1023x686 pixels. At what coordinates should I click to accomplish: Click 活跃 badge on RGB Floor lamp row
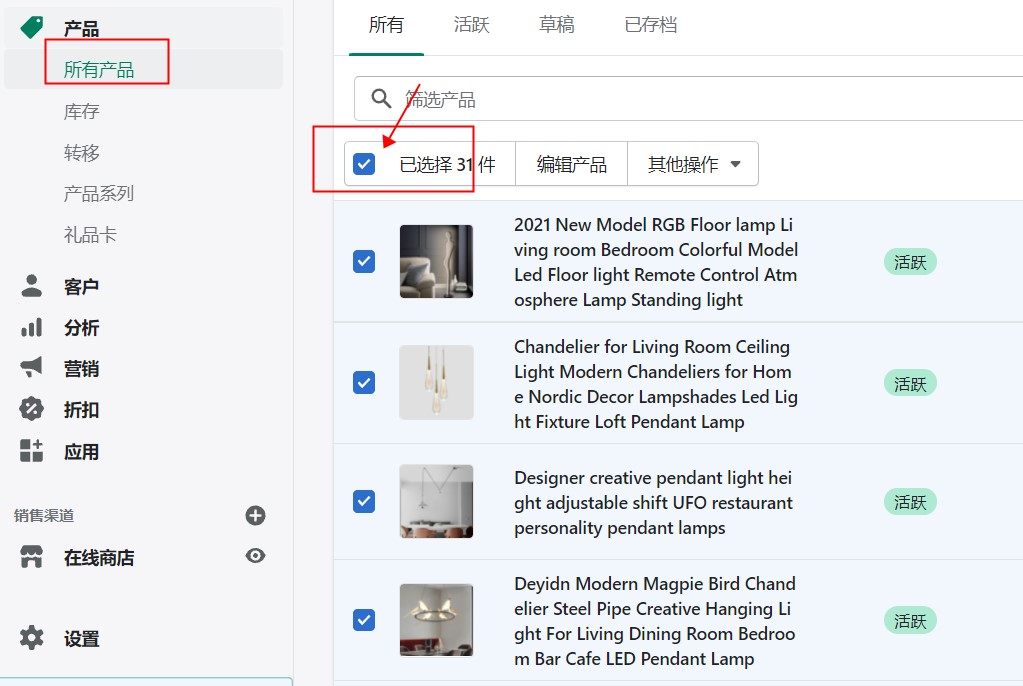(910, 262)
